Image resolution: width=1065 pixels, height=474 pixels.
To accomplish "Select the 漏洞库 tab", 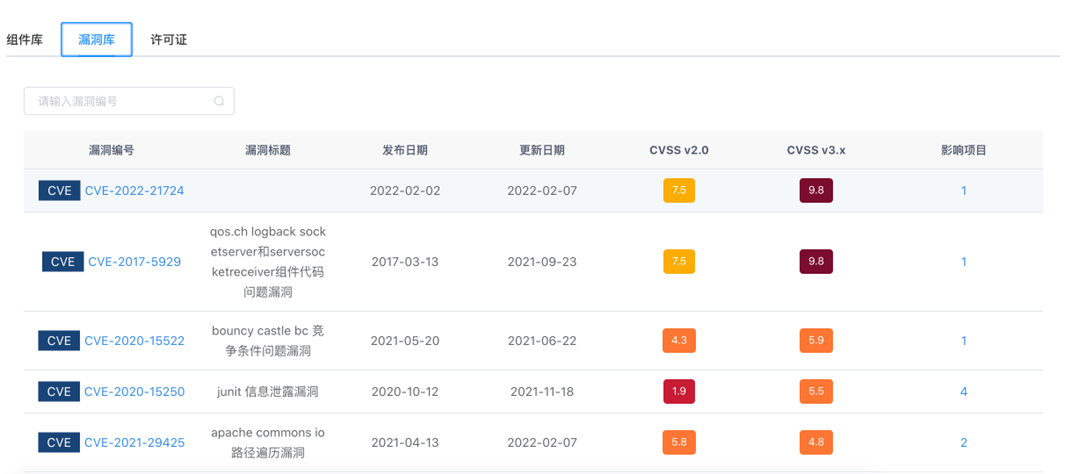I will coord(96,39).
